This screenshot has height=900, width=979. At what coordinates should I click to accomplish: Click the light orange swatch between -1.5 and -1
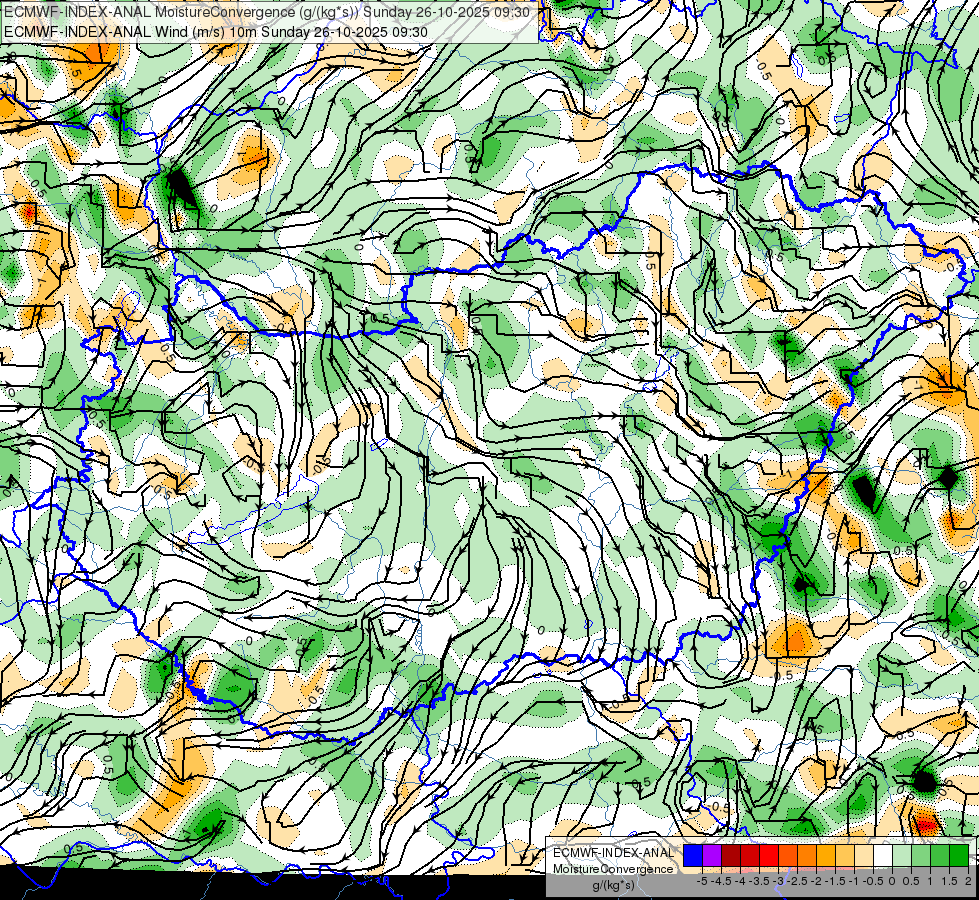(x=845, y=856)
